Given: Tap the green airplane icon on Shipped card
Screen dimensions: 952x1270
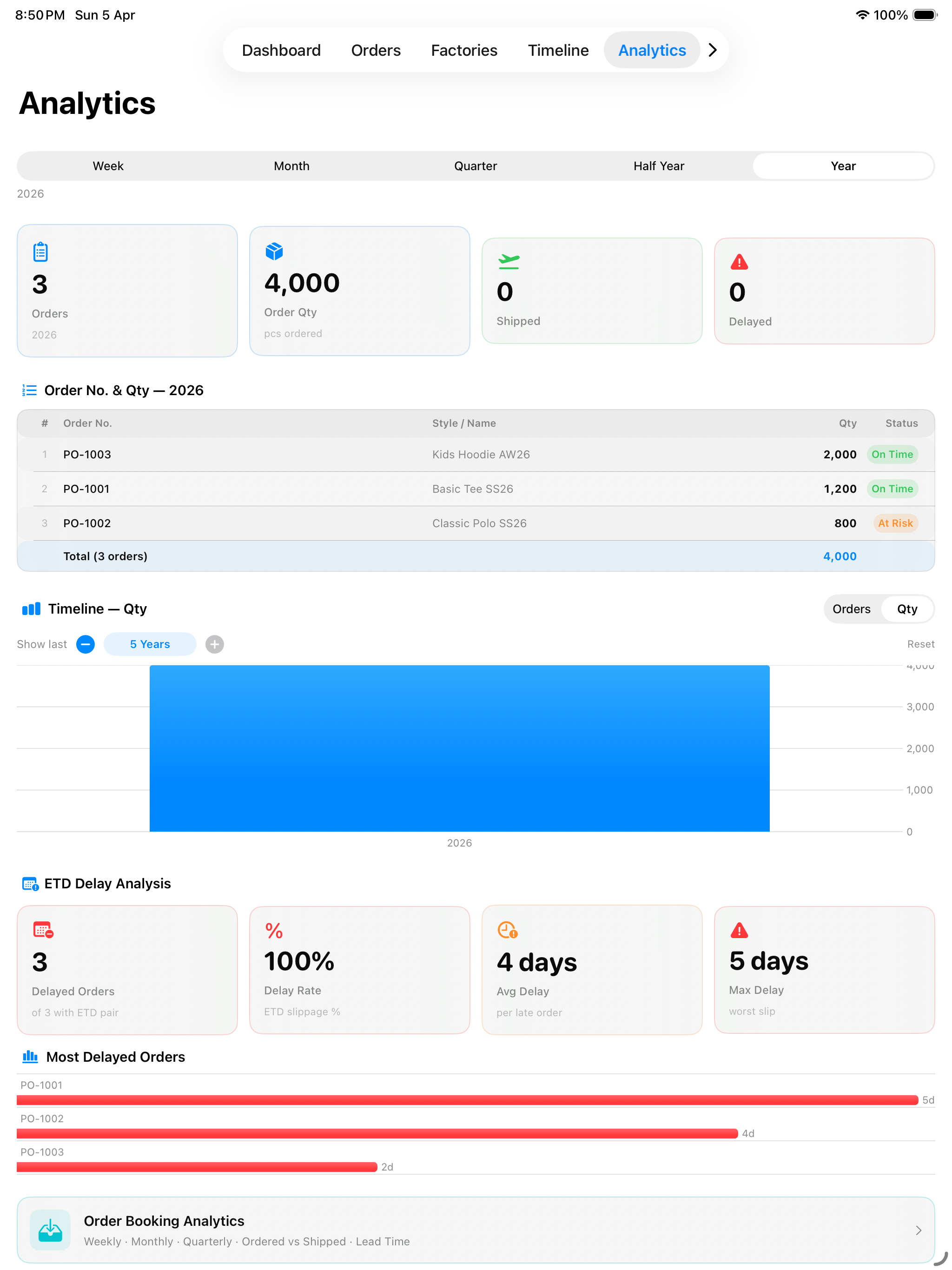Looking at the screenshot, I should tap(509, 261).
